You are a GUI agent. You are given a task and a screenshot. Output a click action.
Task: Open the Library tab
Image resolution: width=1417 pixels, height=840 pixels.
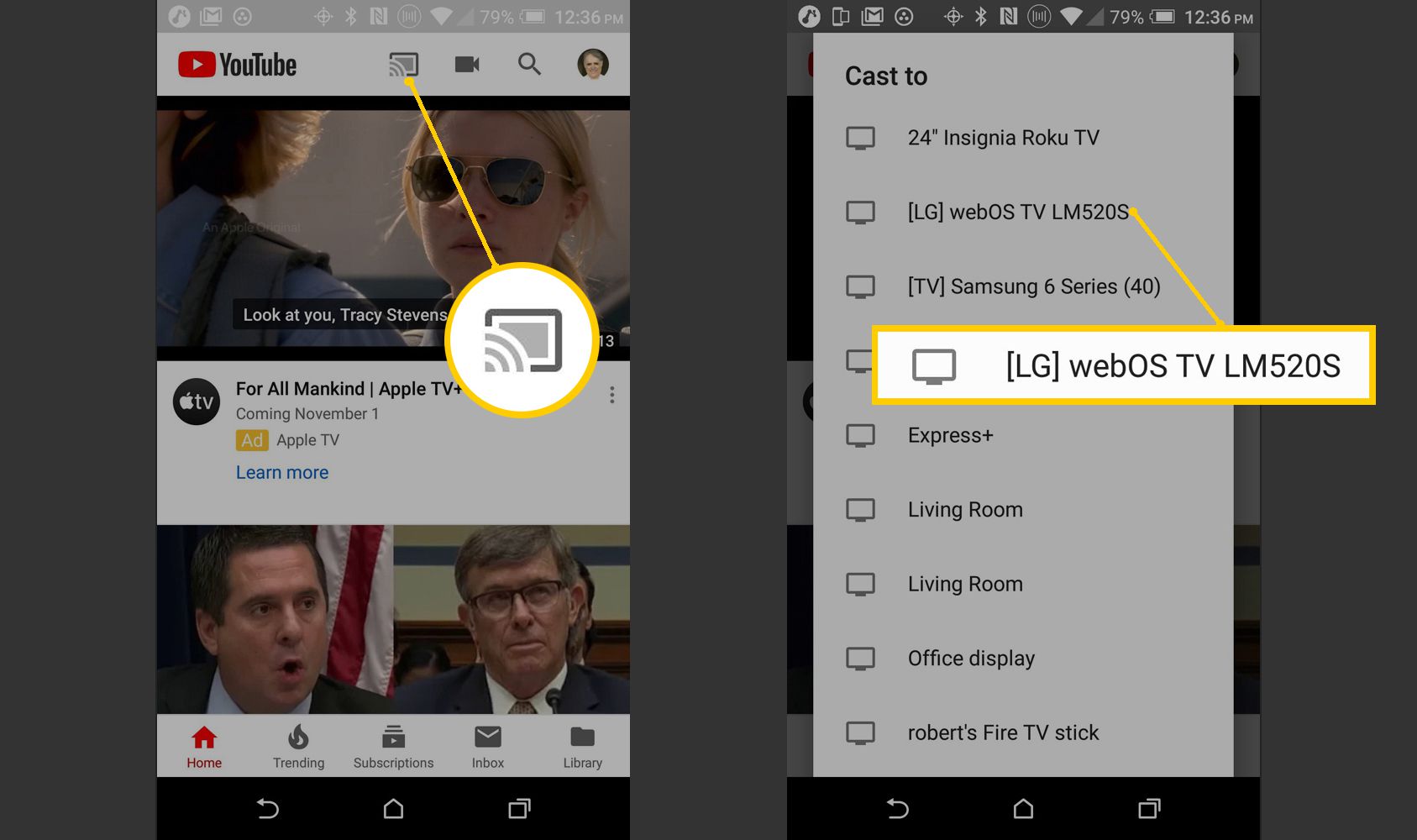(x=582, y=748)
